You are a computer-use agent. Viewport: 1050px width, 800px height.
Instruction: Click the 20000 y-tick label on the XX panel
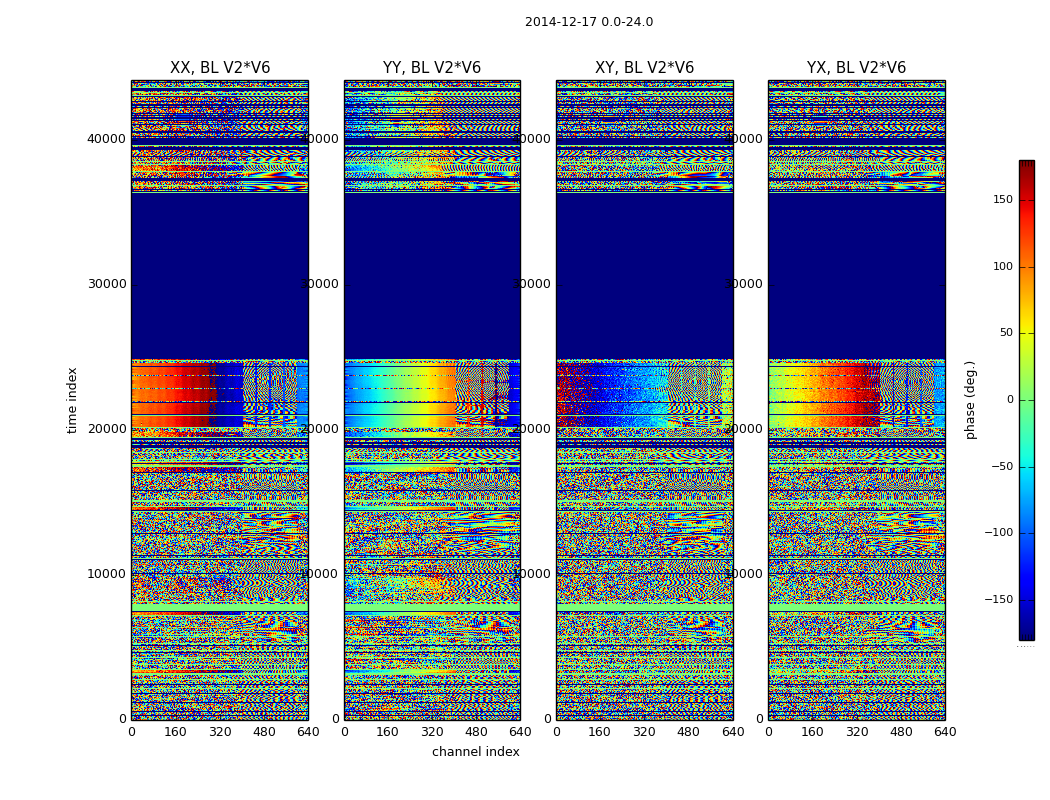(106, 429)
